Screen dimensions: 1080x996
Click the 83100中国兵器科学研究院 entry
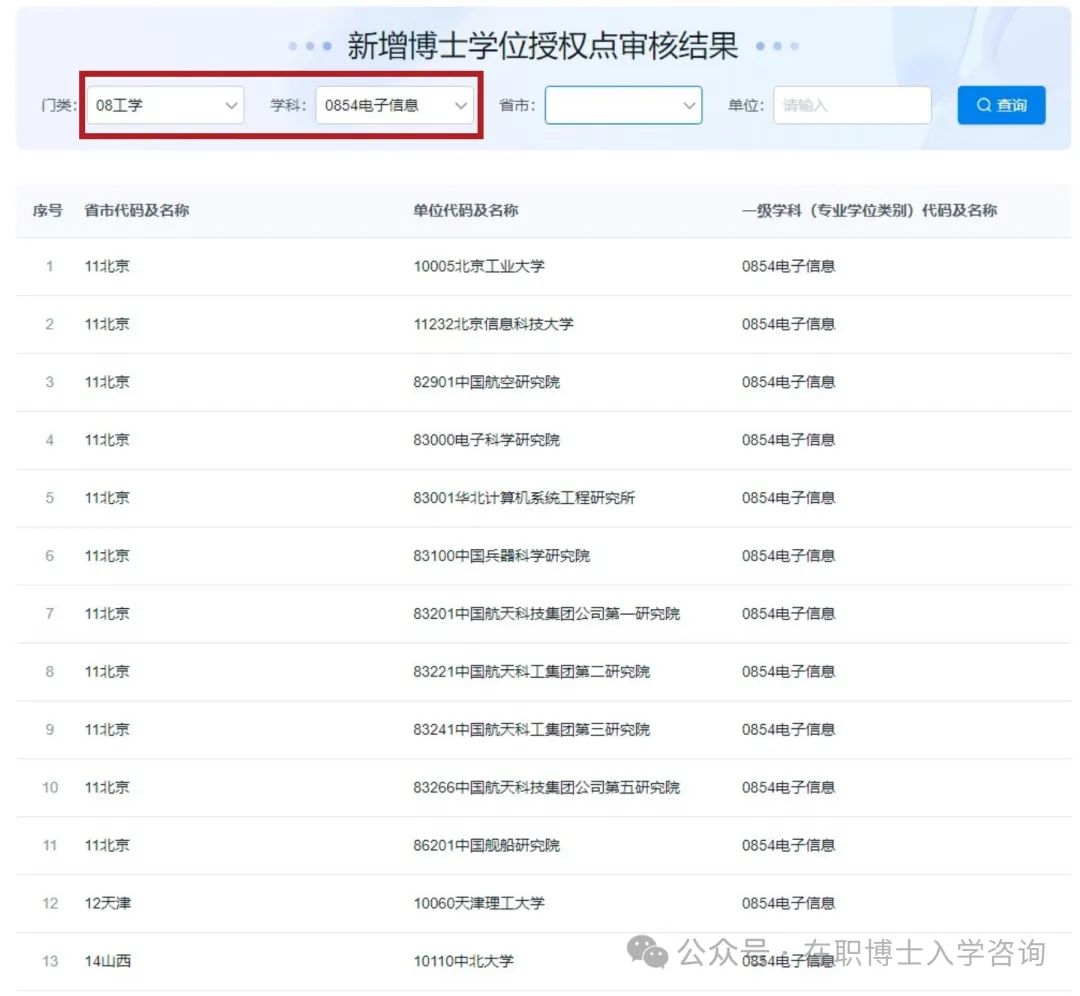pos(501,556)
